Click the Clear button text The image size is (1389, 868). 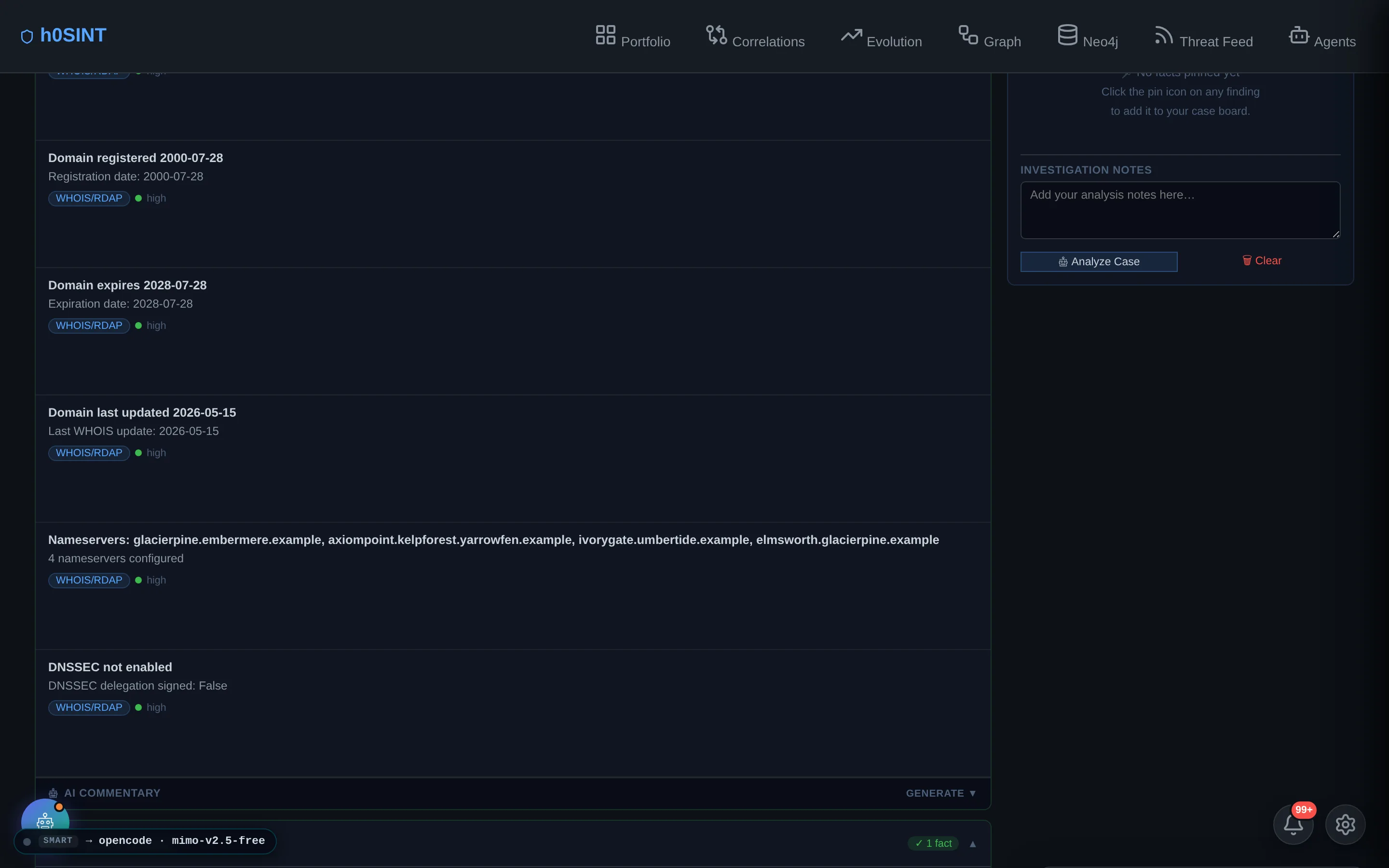tap(1268, 260)
